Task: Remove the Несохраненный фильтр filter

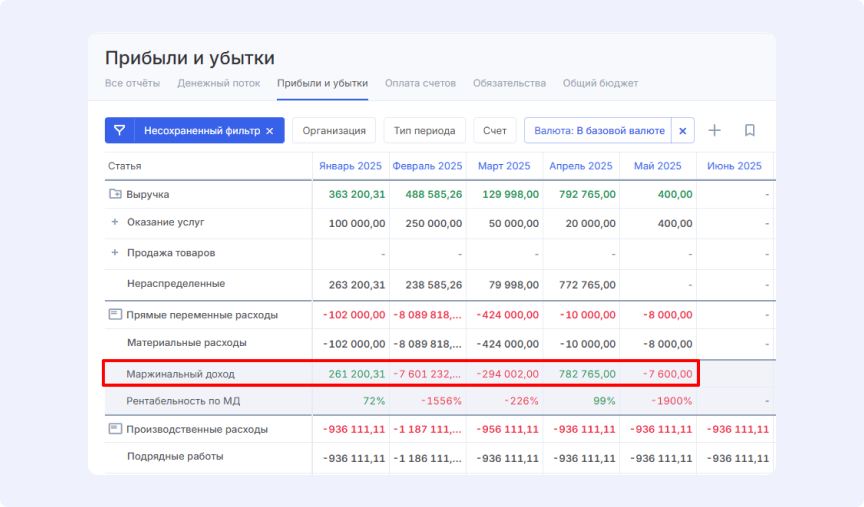Action: coord(270,131)
